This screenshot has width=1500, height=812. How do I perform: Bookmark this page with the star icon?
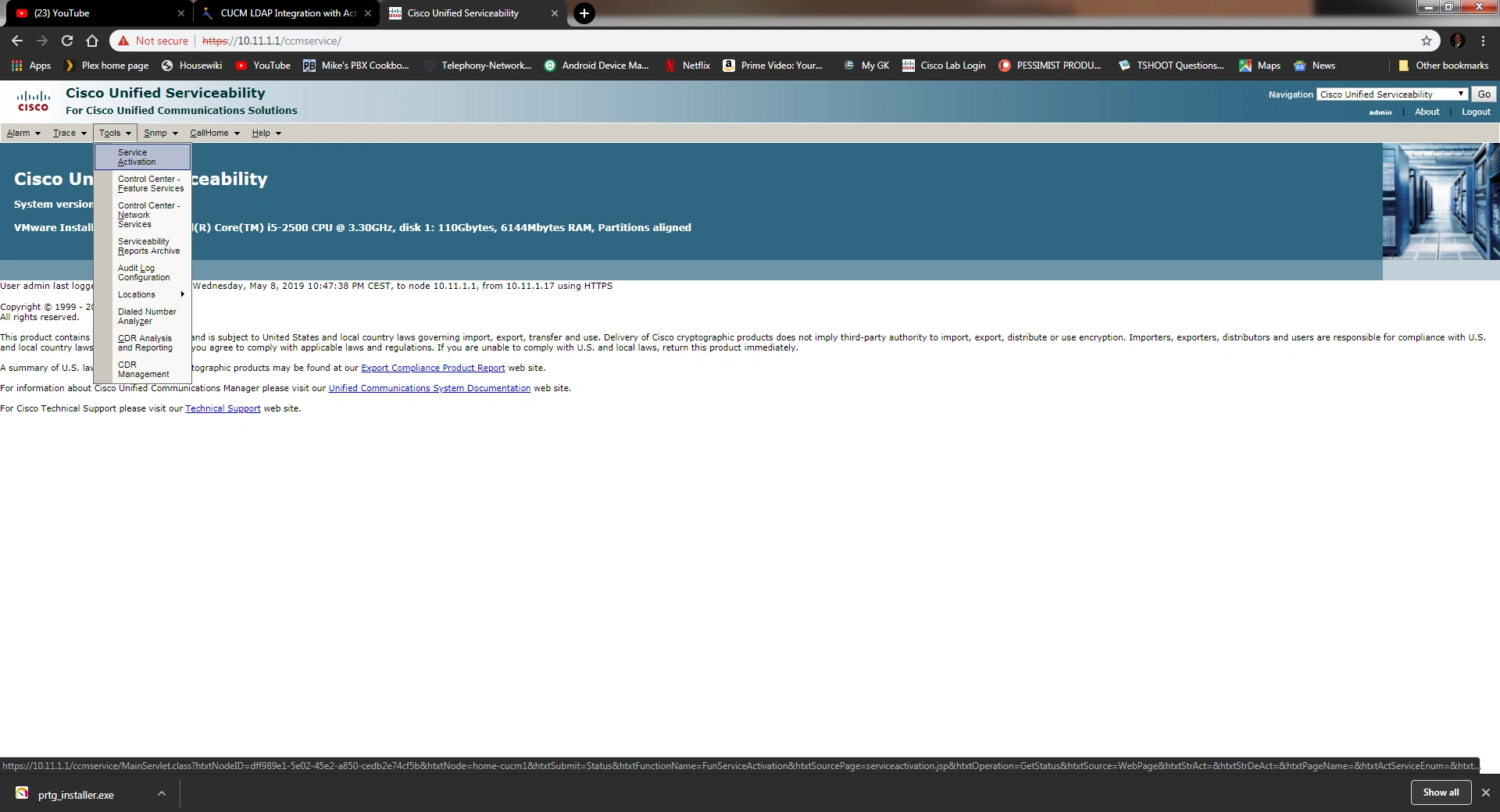click(x=1427, y=41)
